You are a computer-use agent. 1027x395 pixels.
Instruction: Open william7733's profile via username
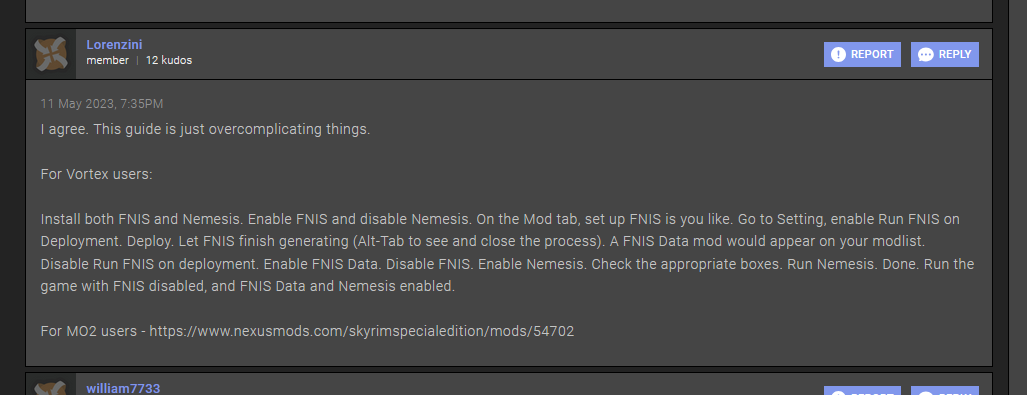click(x=123, y=388)
